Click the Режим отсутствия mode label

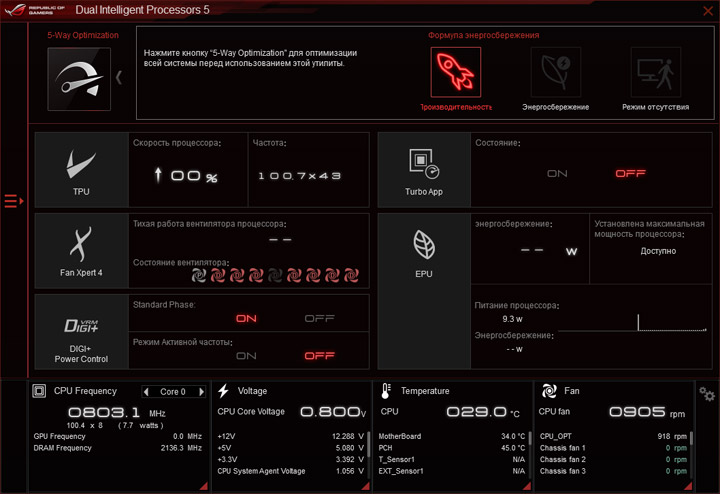(655, 107)
